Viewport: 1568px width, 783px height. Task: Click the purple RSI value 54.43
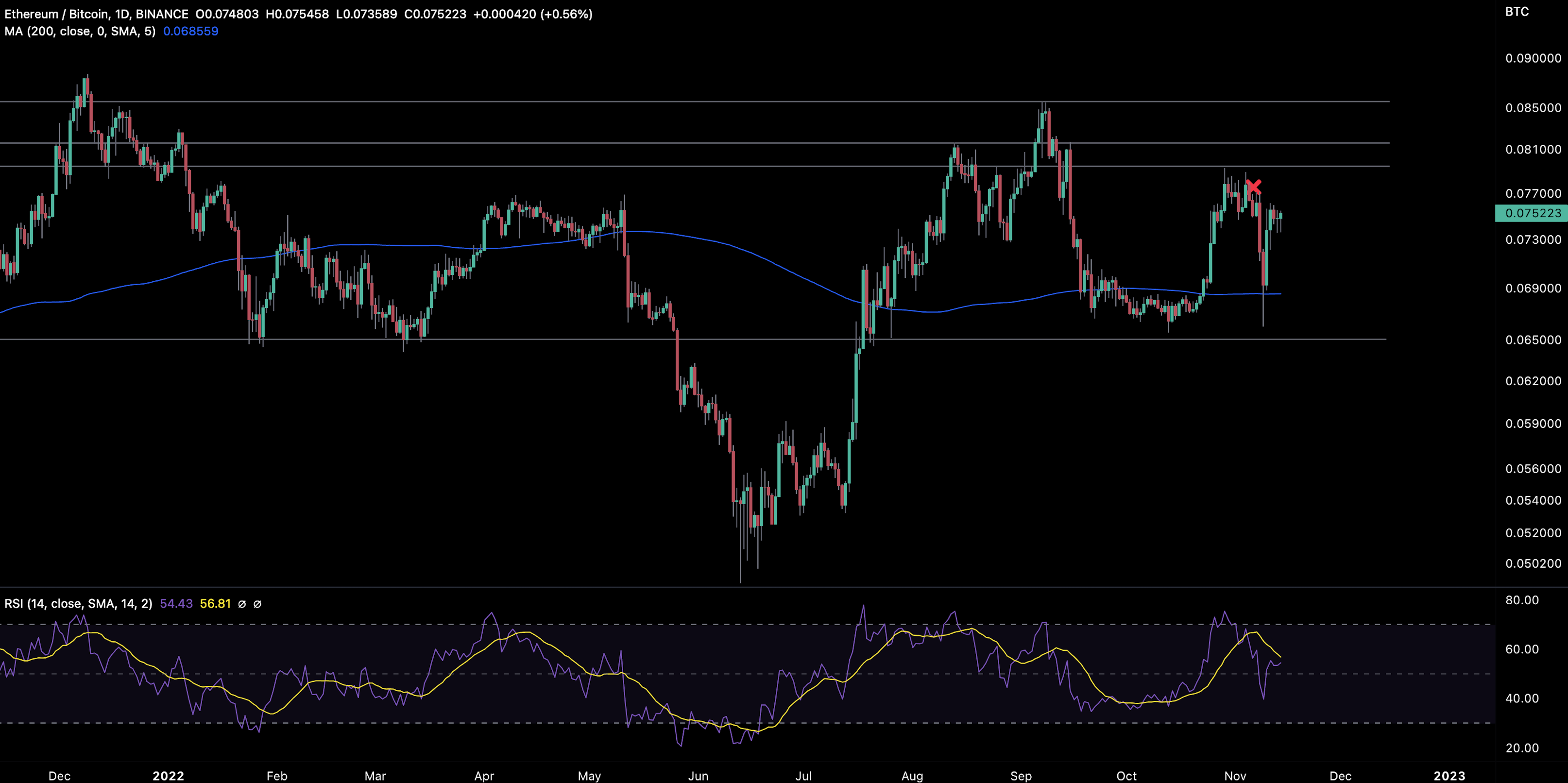176,603
